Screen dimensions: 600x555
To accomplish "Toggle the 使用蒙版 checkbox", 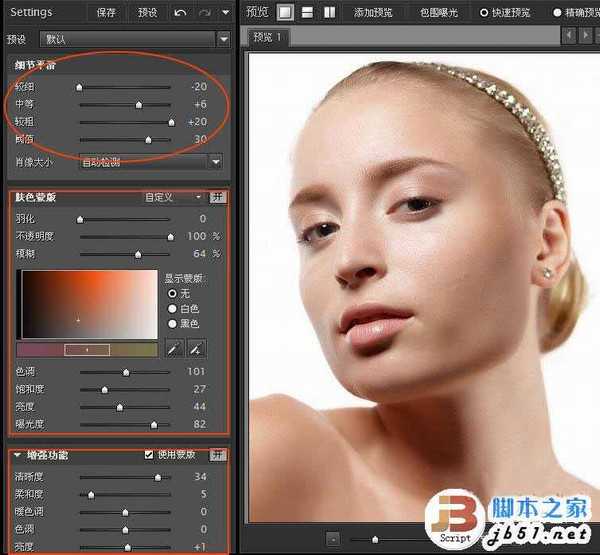I will coord(150,455).
